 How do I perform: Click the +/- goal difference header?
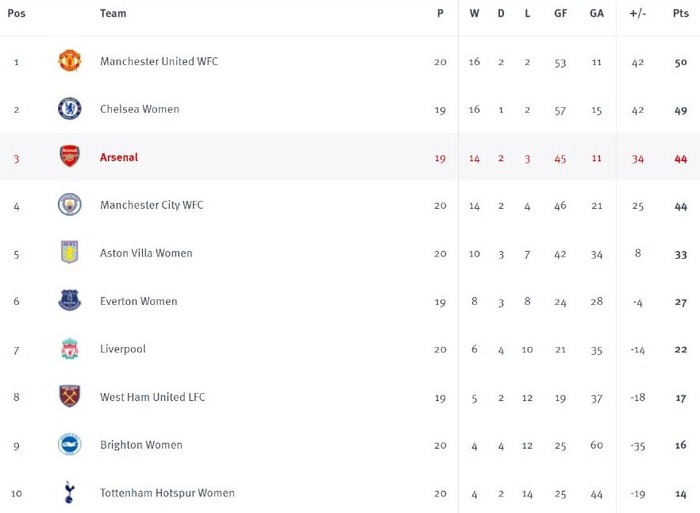(x=638, y=13)
